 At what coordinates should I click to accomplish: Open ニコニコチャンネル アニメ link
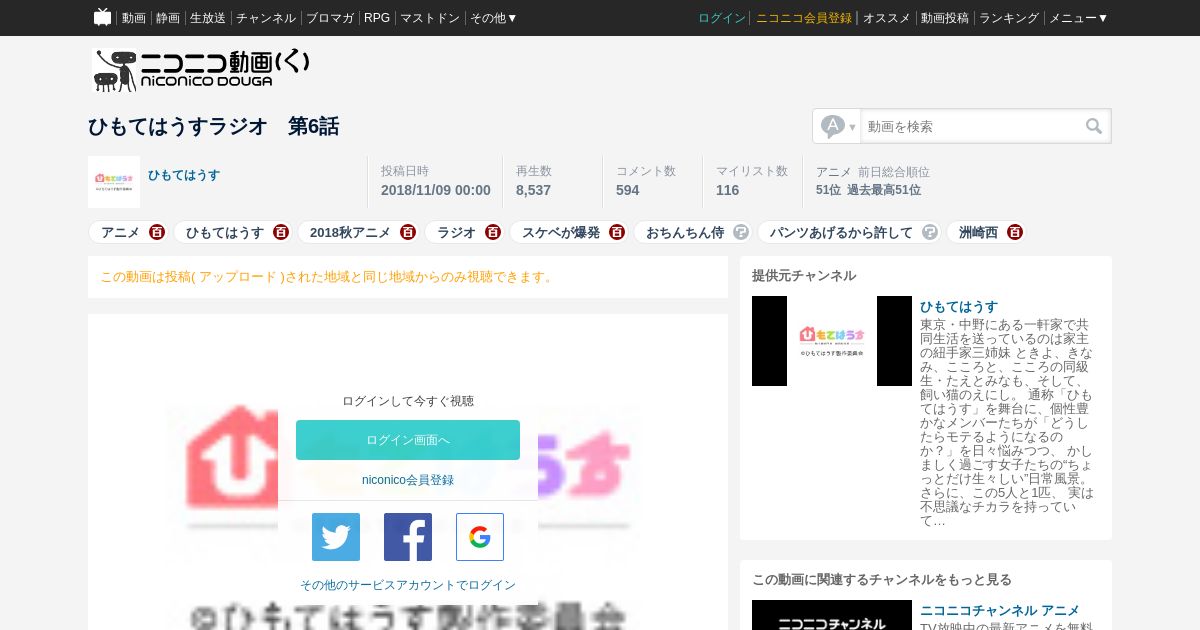click(x=1000, y=610)
